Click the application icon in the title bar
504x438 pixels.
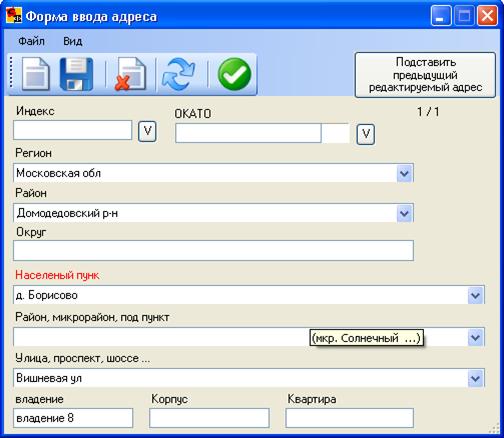point(14,15)
